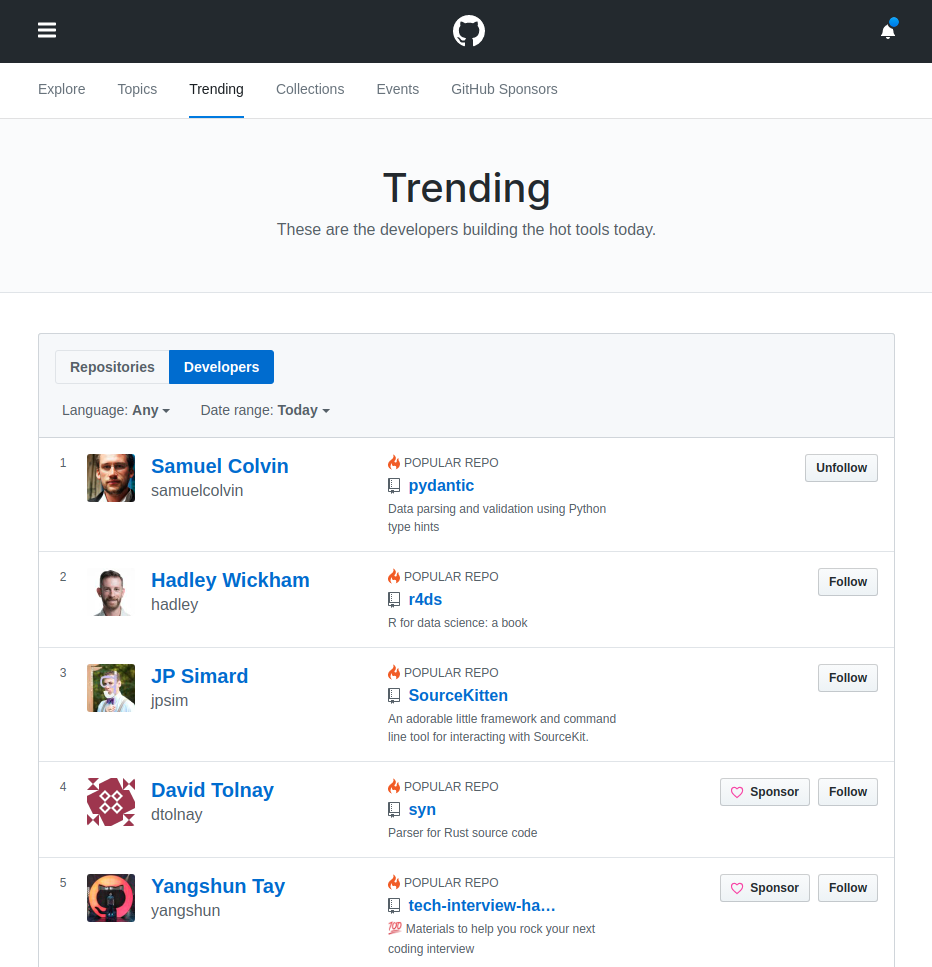Click 'Parser for Rust source code' description
Viewport: 932px width, 967px height.
pos(463,833)
